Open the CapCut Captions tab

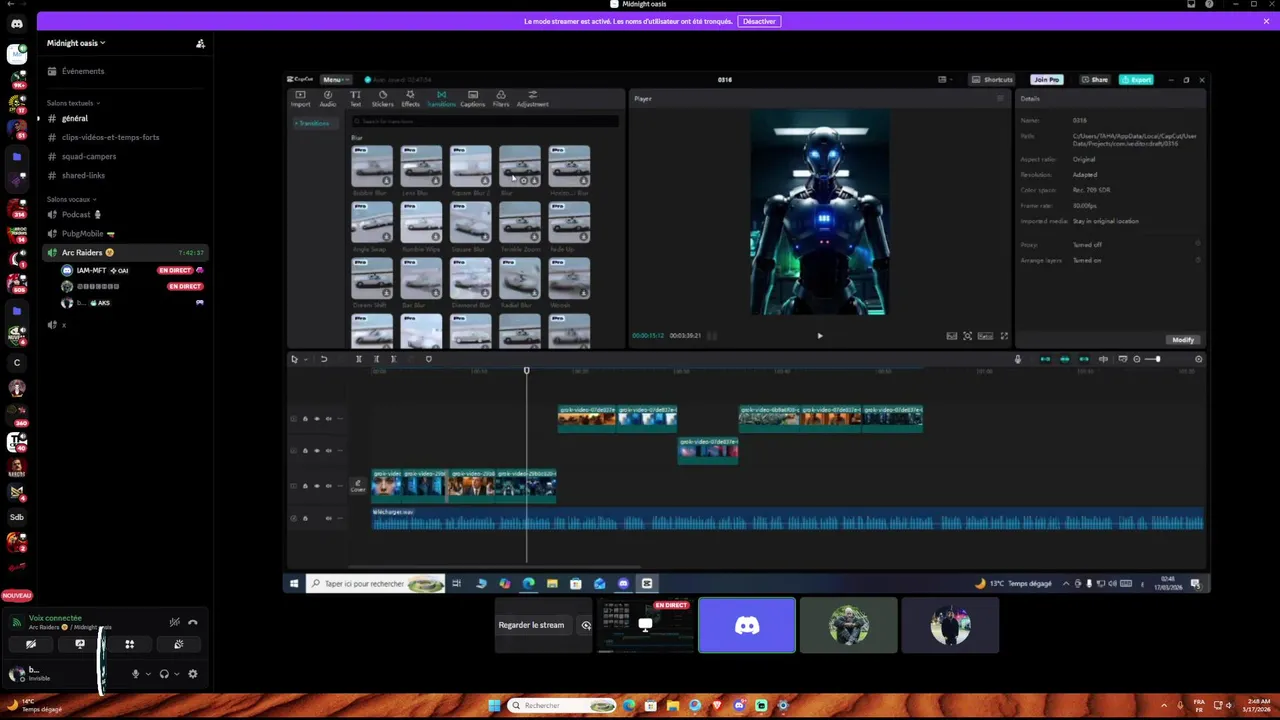coord(473,98)
